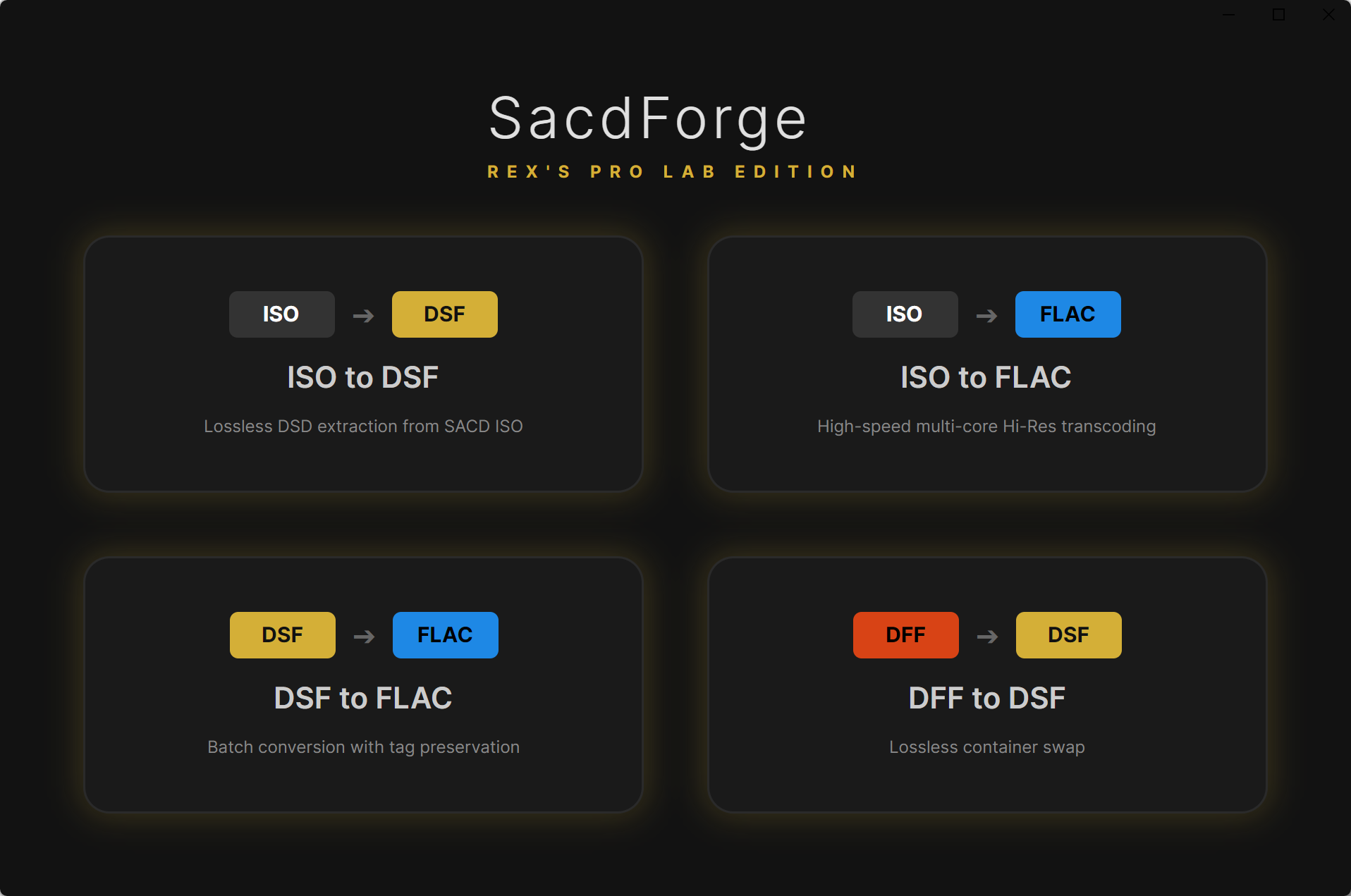Click the High-speed multi-core transcoding description

tap(986, 426)
